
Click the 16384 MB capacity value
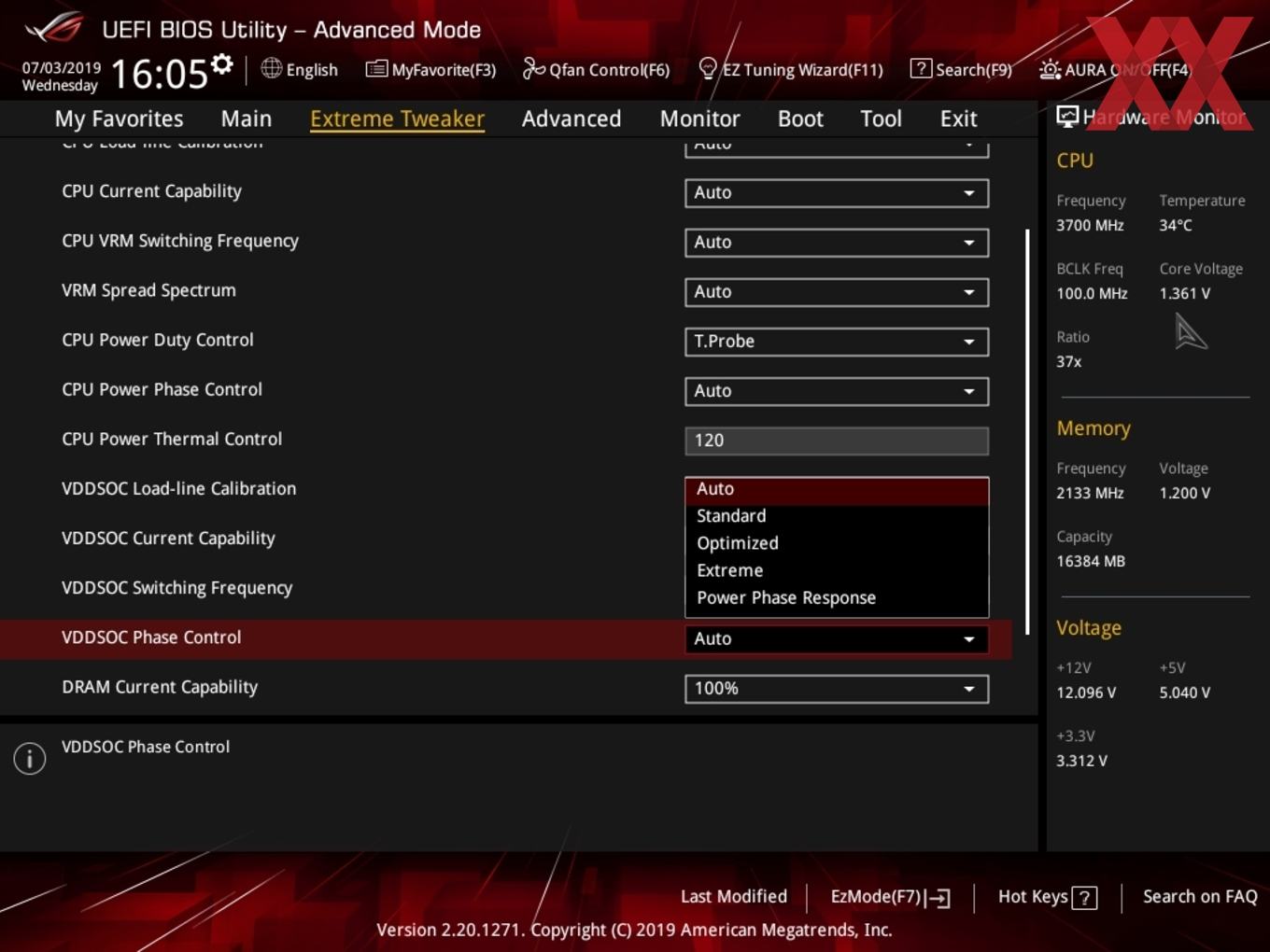(x=1091, y=562)
